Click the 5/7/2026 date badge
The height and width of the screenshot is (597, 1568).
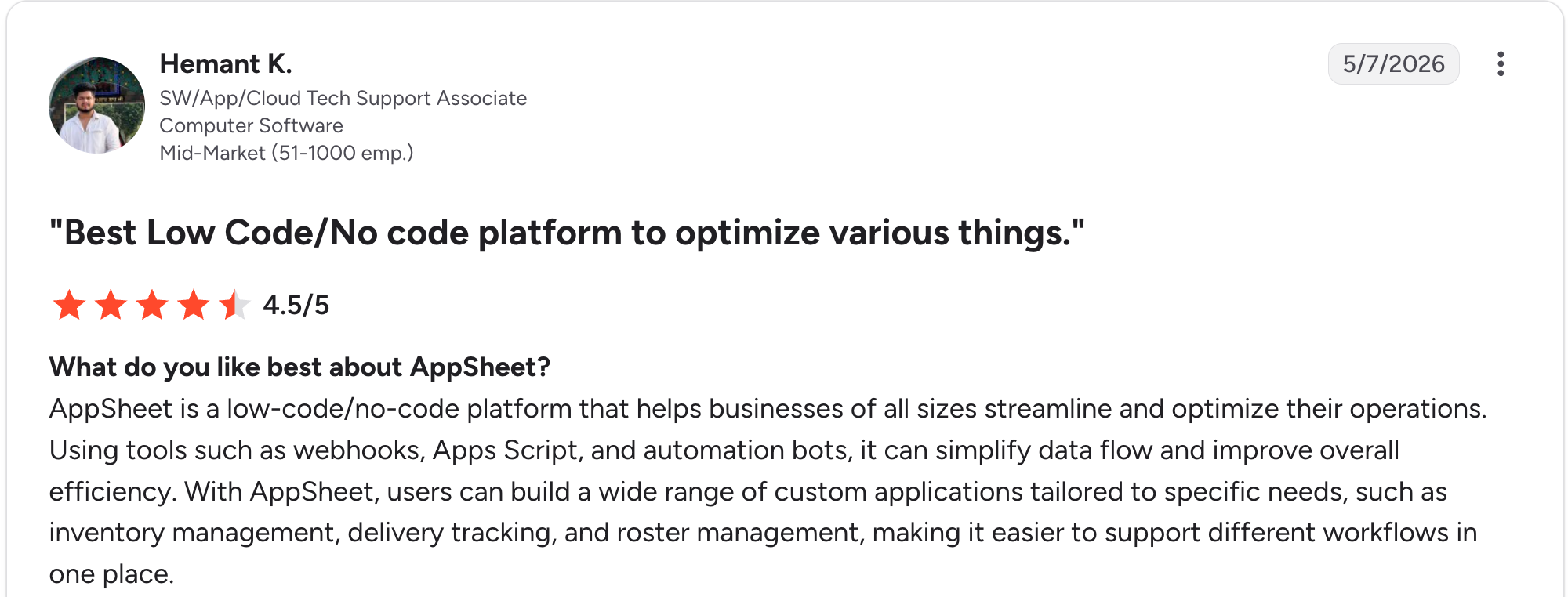pyautogui.click(x=1393, y=63)
